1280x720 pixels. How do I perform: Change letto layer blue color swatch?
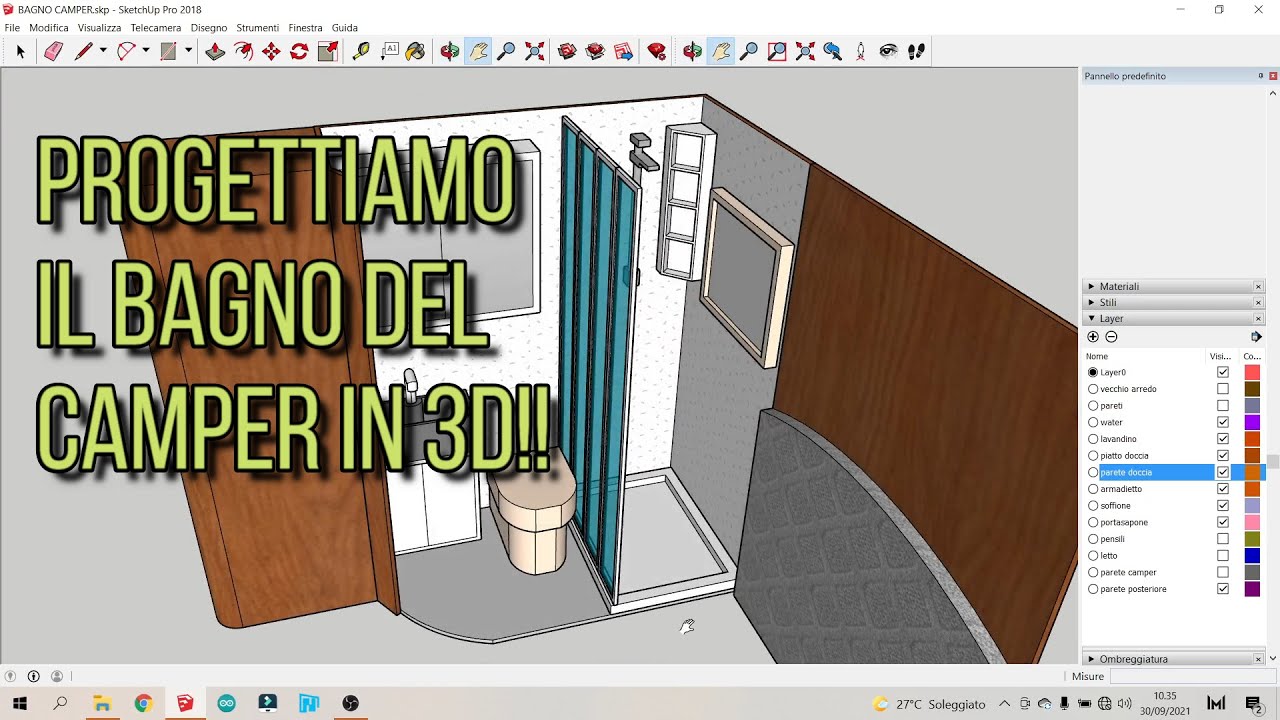point(1252,556)
